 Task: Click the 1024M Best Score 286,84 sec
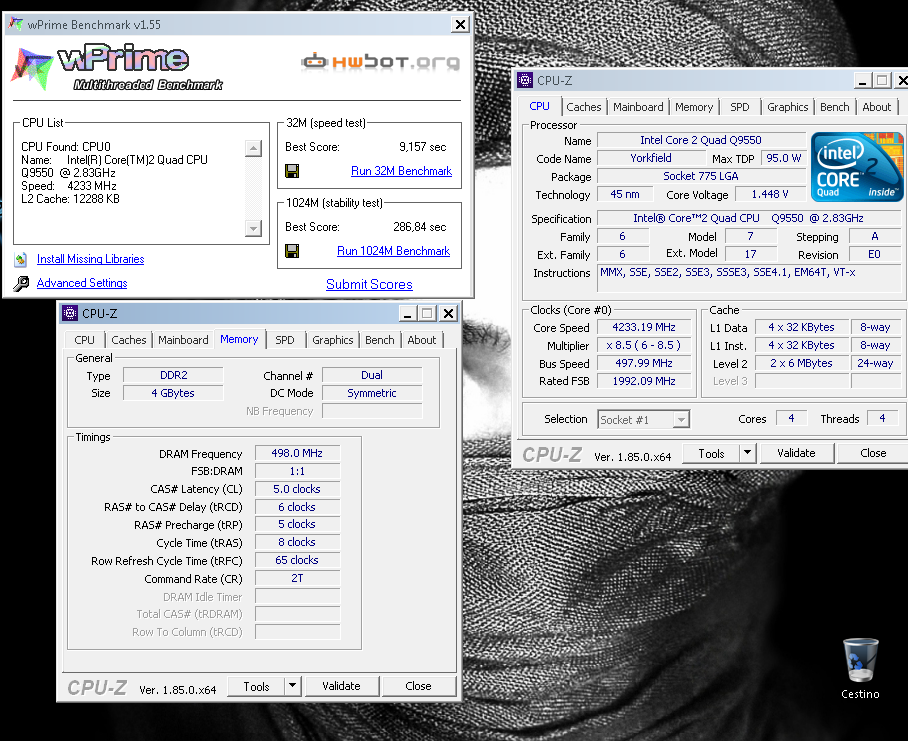(419, 227)
